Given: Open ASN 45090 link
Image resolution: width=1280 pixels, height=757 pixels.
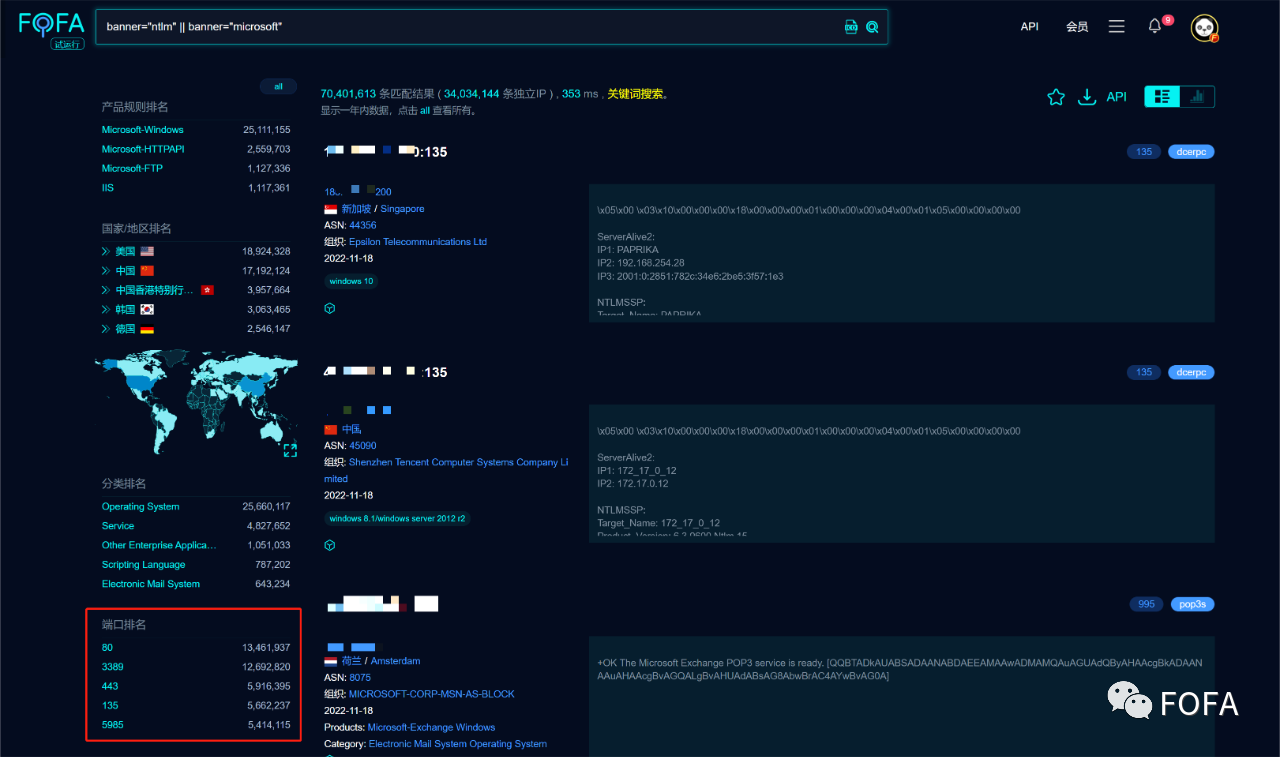Looking at the screenshot, I should 362,446.
